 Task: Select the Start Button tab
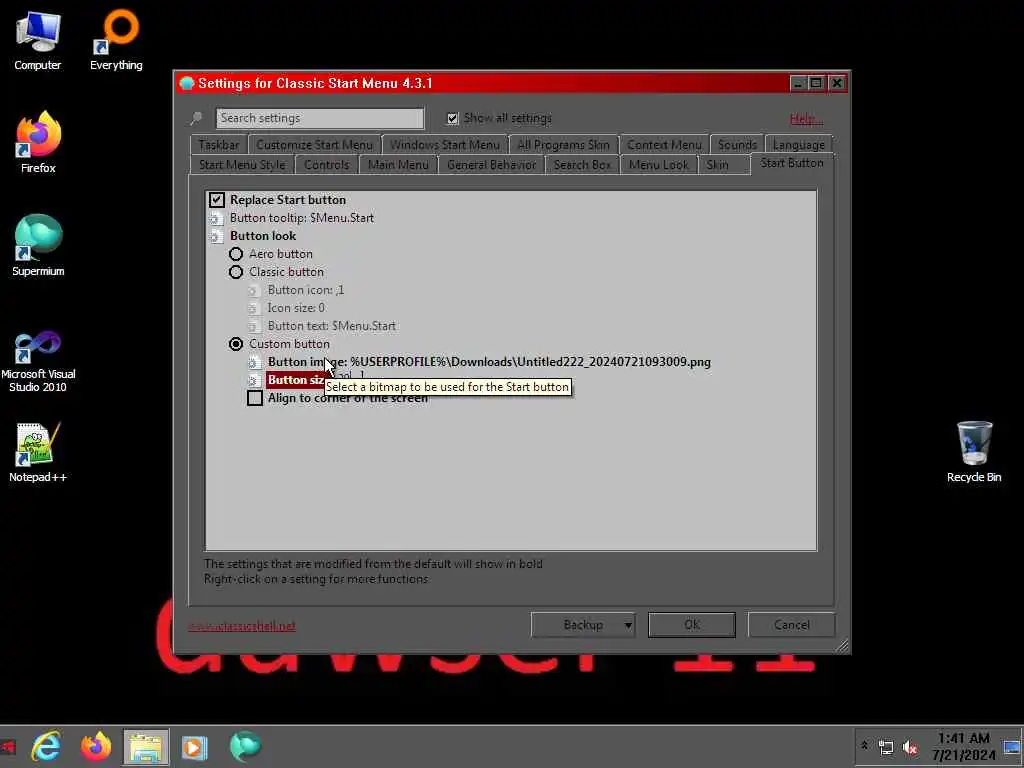tap(792, 163)
